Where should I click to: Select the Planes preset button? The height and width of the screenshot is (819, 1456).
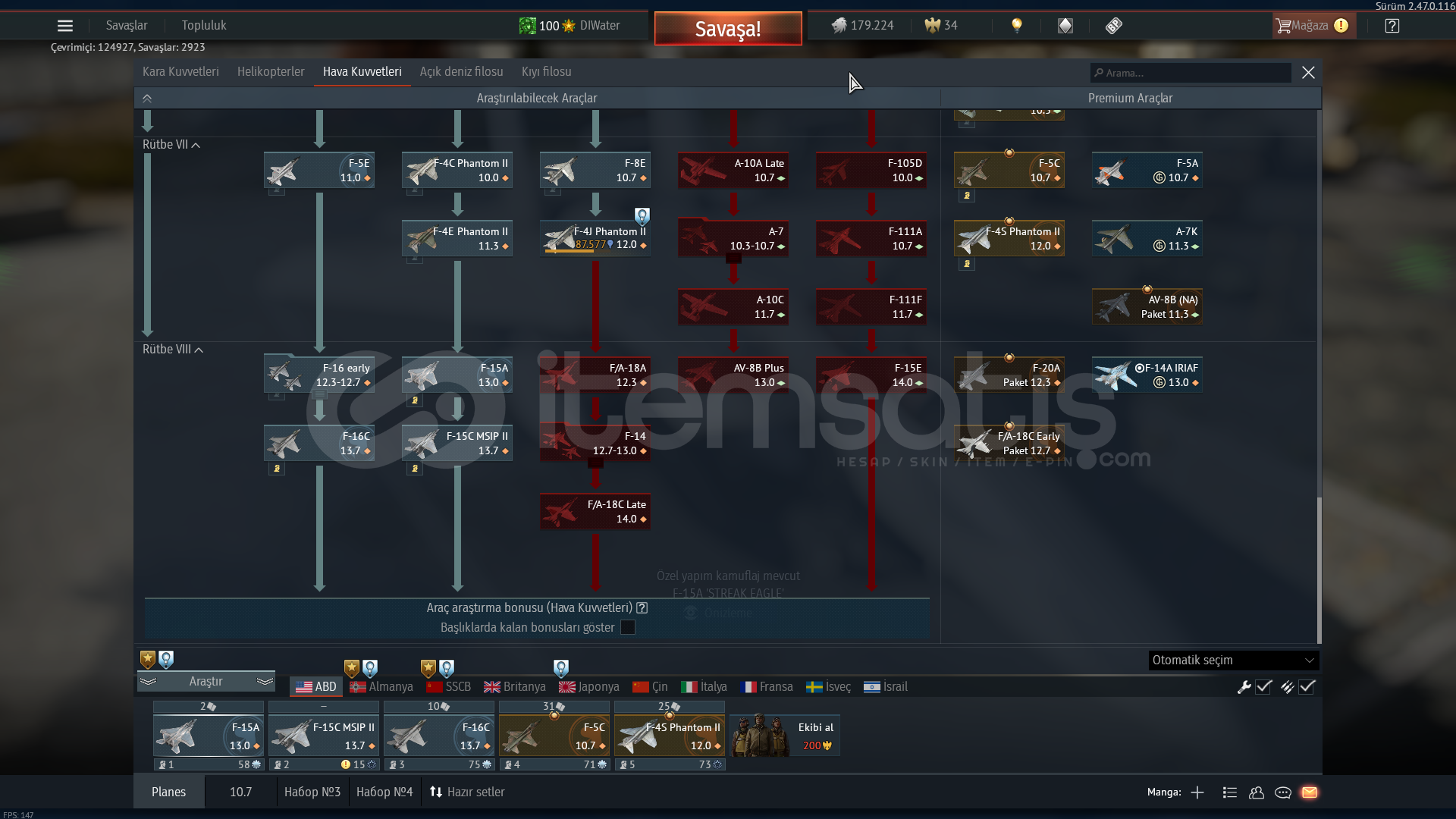click(168, 792)
